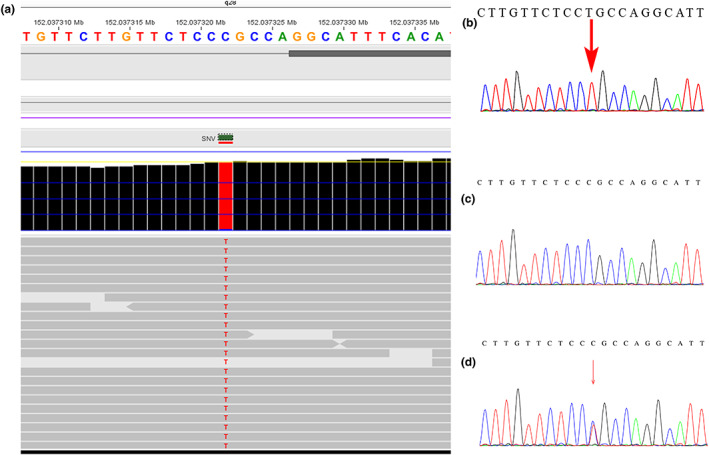Click the 152.037330 Mb ruler label
Image resolution: width=709 pixels, height=455 pixels.
[343, 21]
